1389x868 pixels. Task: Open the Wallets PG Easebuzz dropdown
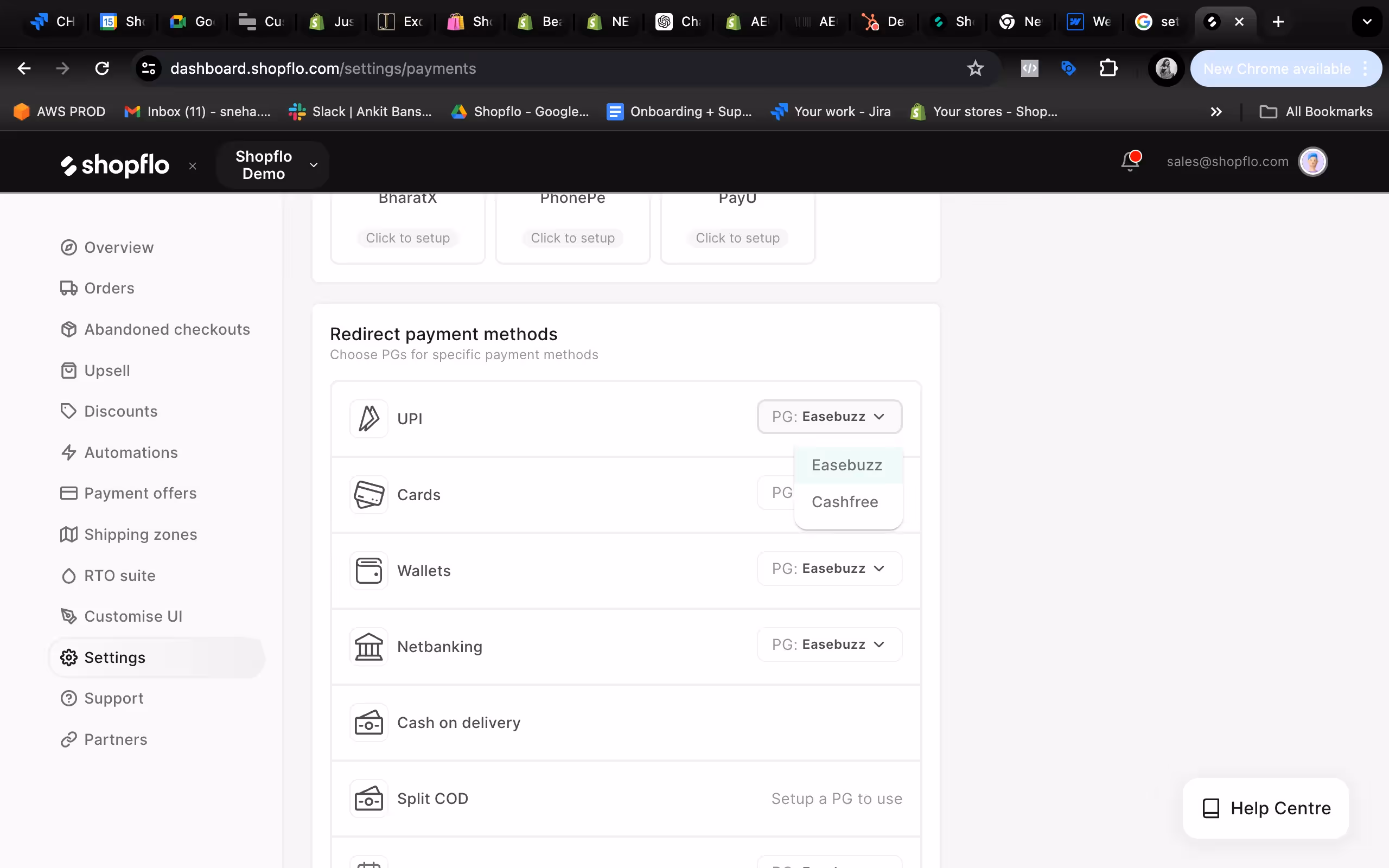pyautogui.click(x=830, y=569)
